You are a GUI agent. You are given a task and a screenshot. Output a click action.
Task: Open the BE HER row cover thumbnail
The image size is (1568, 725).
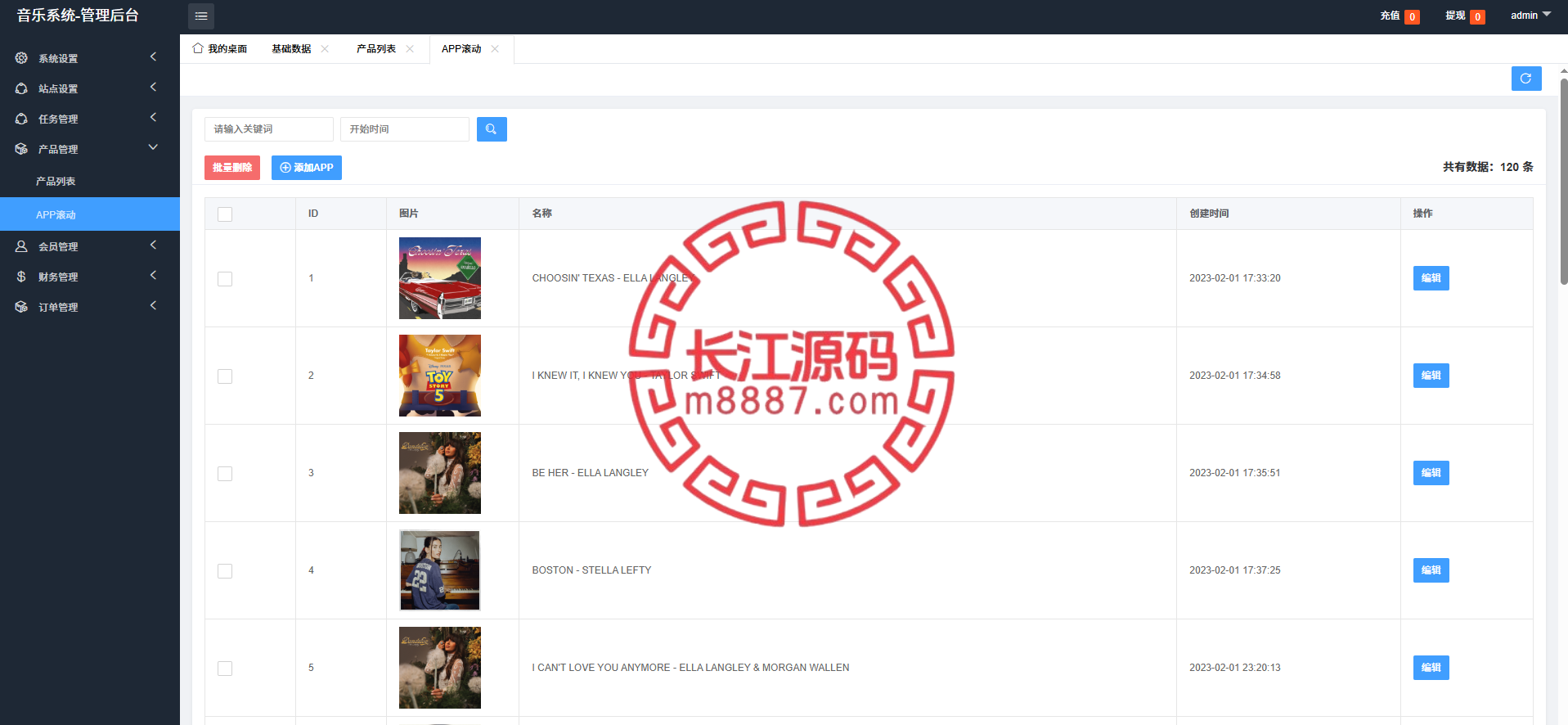(440, 473)
